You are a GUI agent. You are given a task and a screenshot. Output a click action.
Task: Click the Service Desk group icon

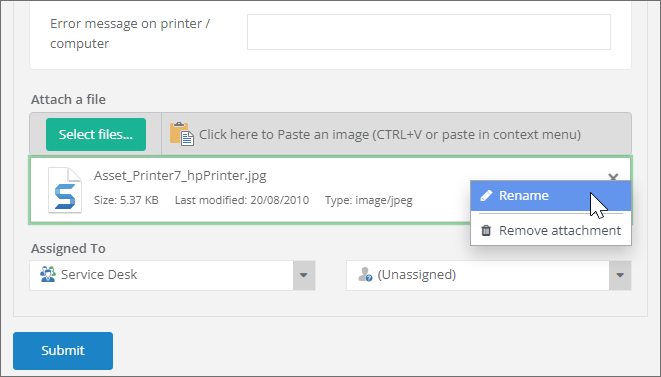tap(48, 275)
